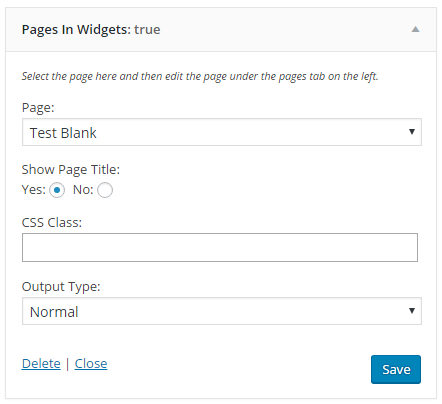Open the Output Type dropdown showing Normal

[x=222, y=311]
